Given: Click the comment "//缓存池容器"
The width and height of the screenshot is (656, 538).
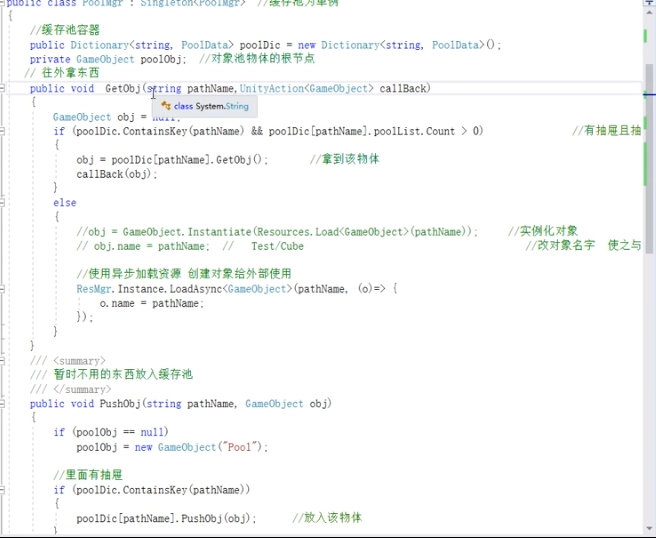Looking at the screenshot, I should click(65, 30).
